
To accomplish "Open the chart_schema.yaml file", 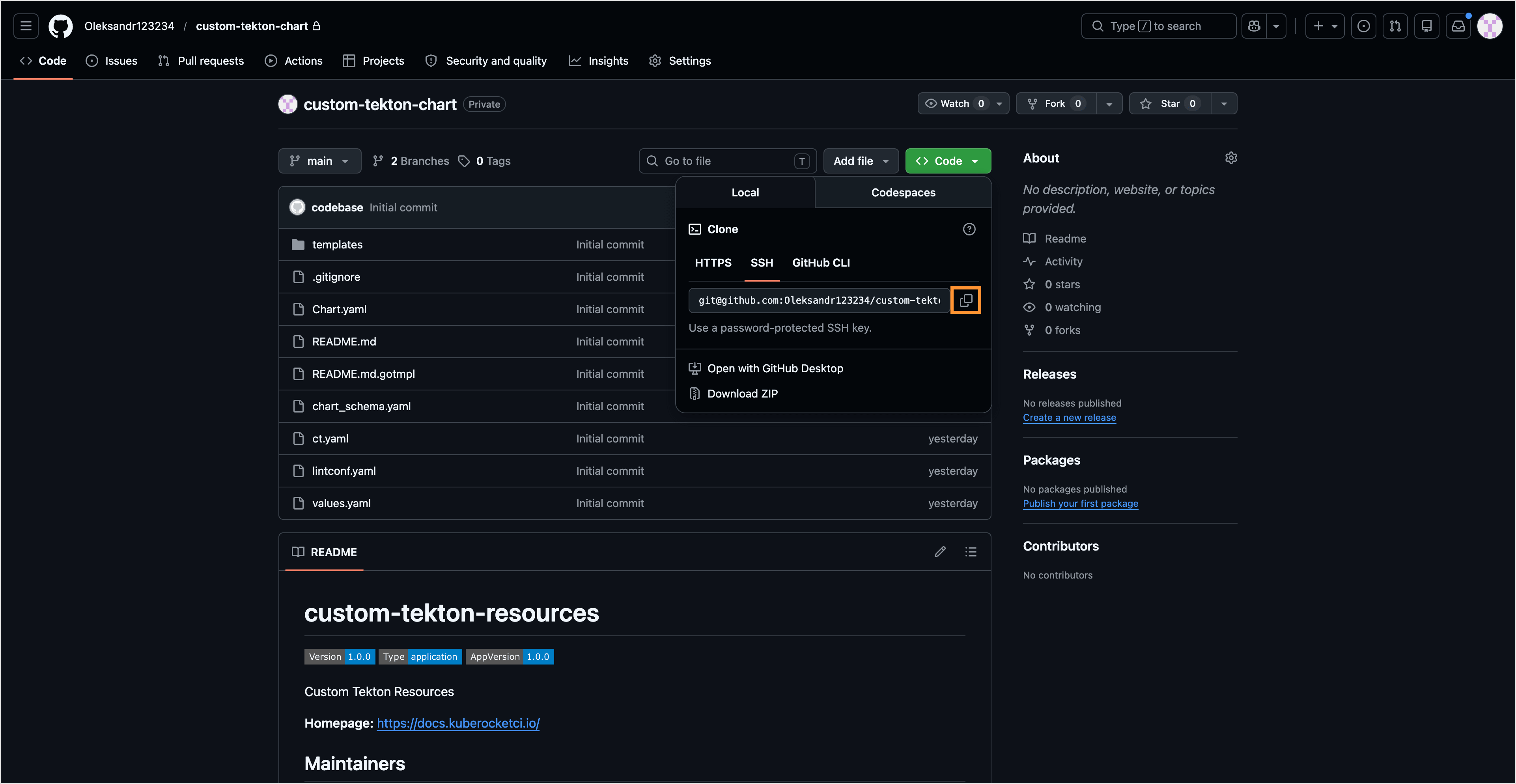I will (361, 406).
